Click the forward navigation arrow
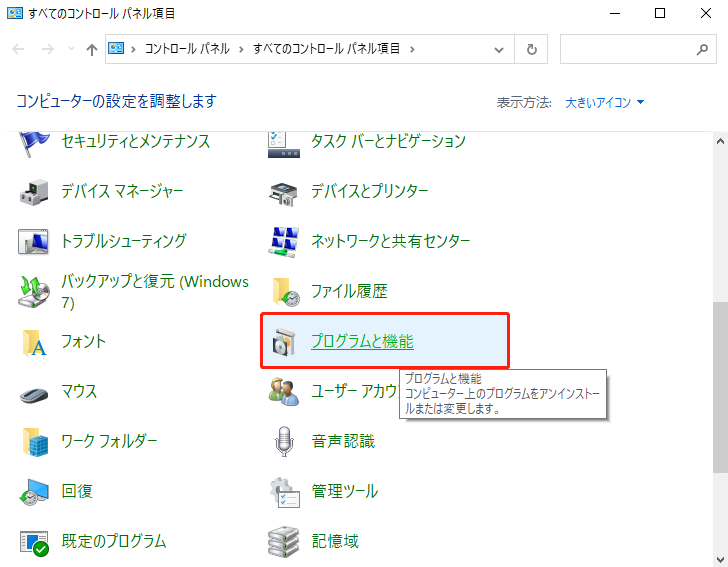The image size is (728, 567). click(x=47, y=49)
